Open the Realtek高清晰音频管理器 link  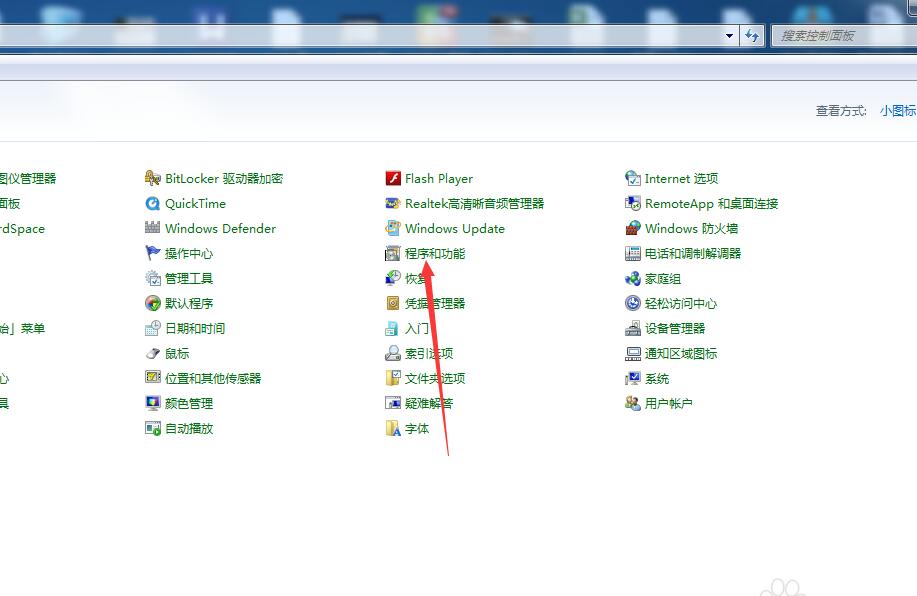475,204
